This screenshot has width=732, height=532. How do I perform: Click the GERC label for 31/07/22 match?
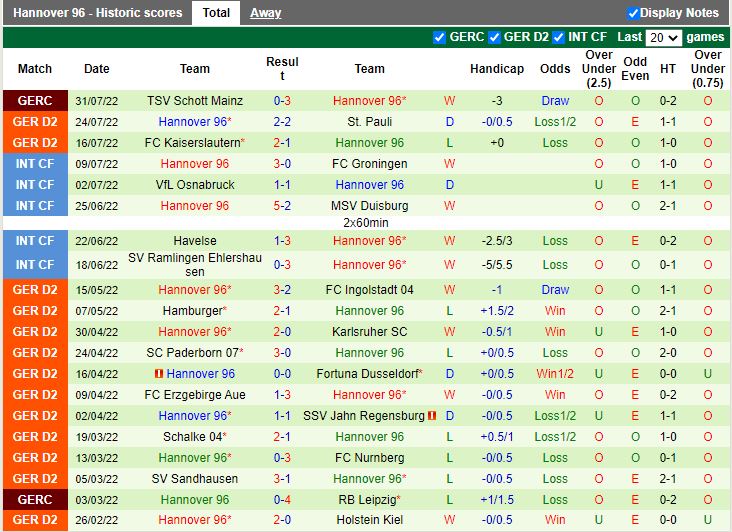click(x=35, y=100)
